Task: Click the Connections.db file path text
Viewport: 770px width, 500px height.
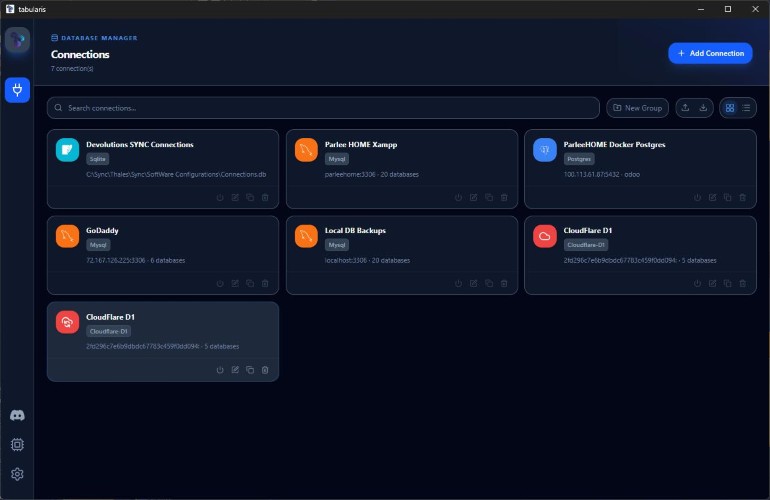Action: coord(176,174)
